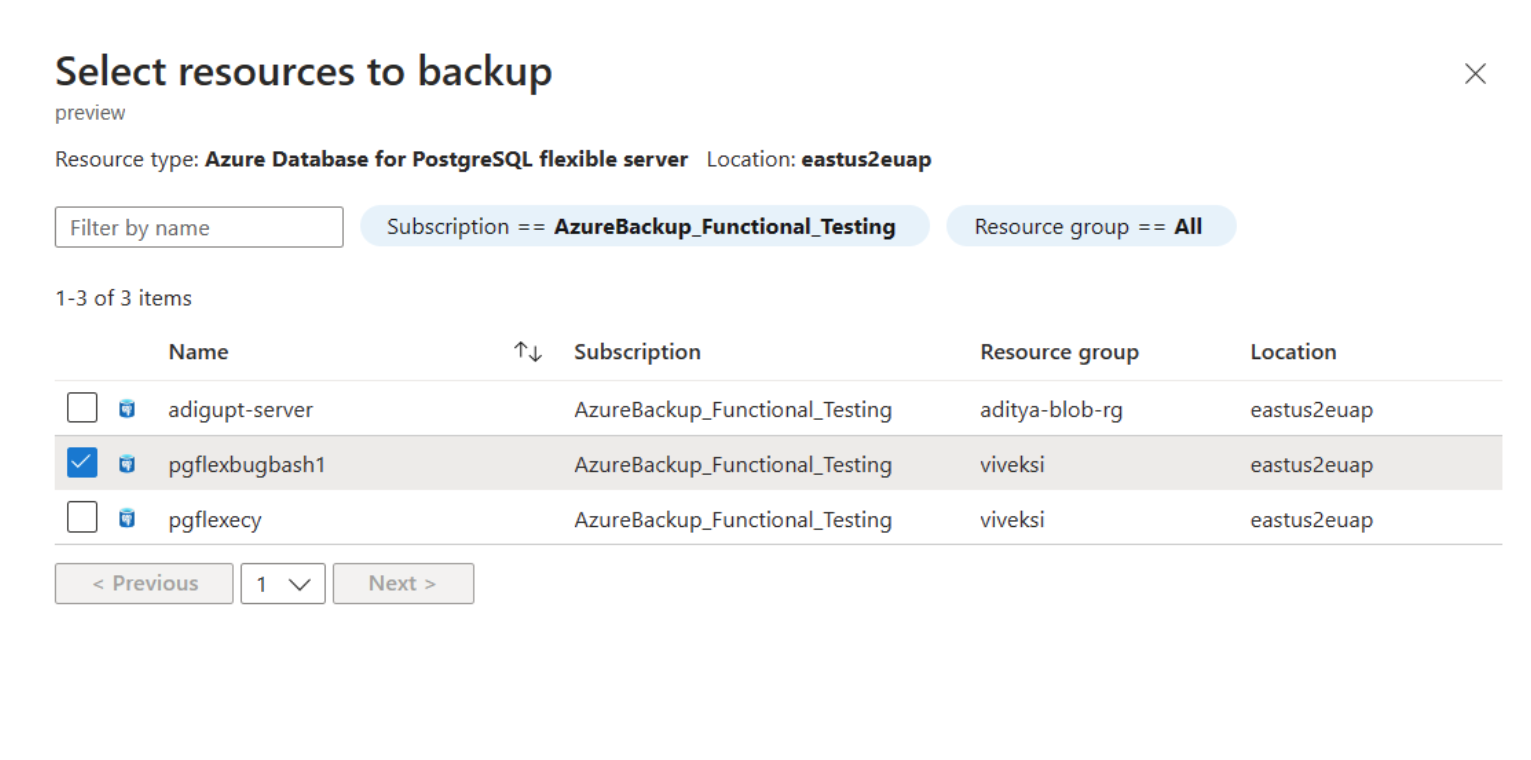Click the pgflexecy resource name
The height and width of the screenshot is (760, 1531).
215,520
